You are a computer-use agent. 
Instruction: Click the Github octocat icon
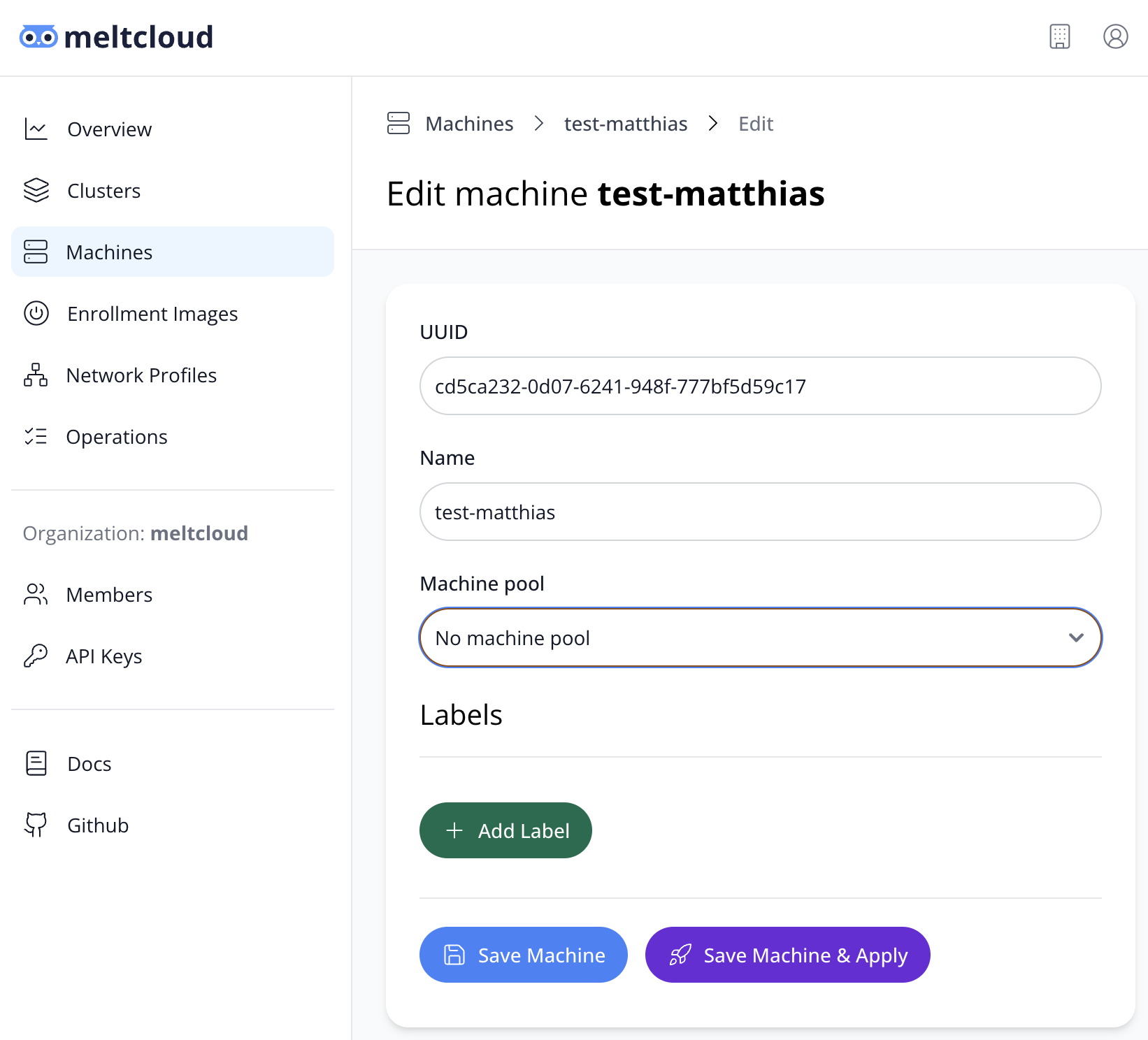tap(36, 825)
